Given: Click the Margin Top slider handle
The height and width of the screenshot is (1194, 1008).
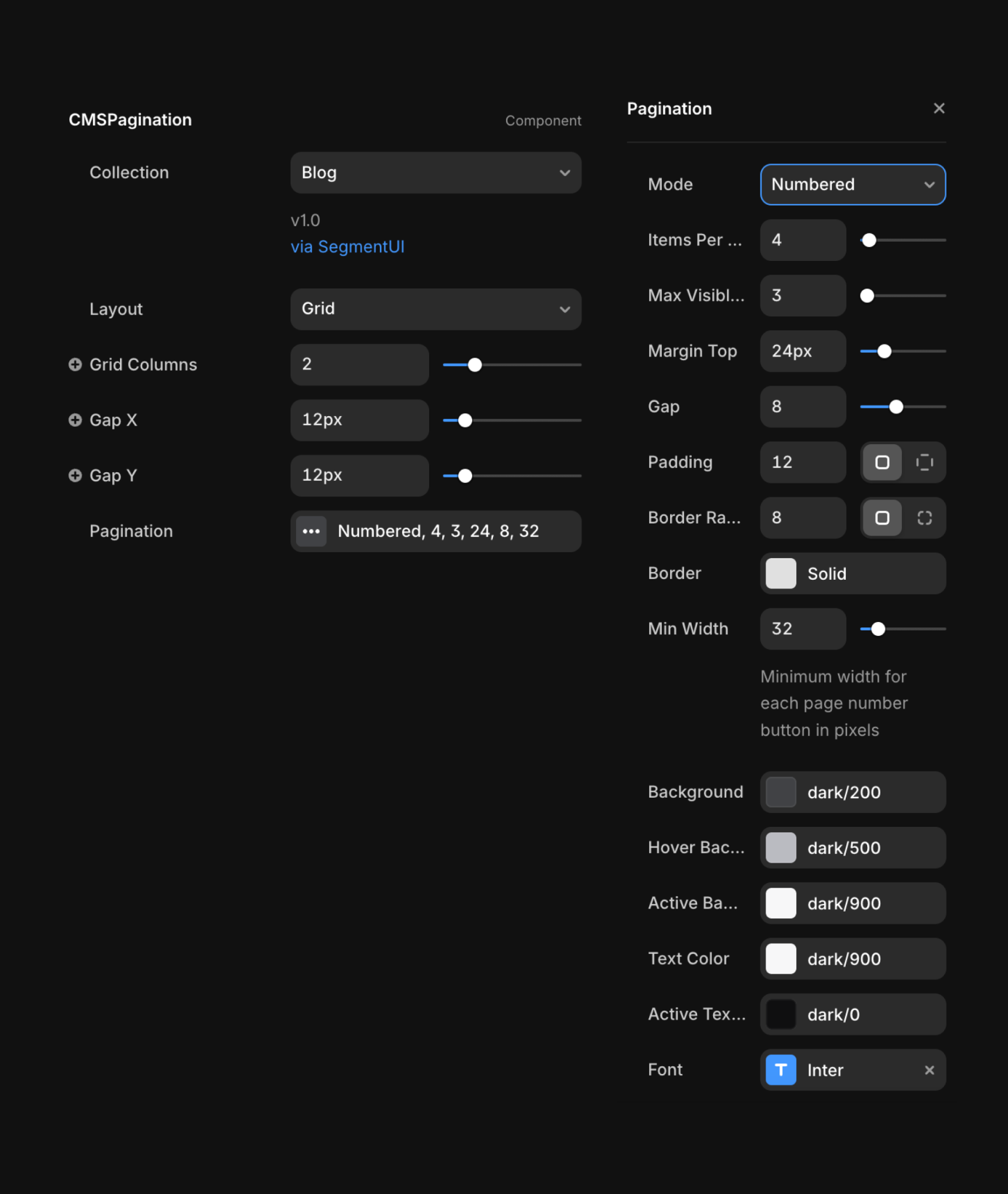Looking at the screenshot, I should pyautogui.click(x=884, y=351).
